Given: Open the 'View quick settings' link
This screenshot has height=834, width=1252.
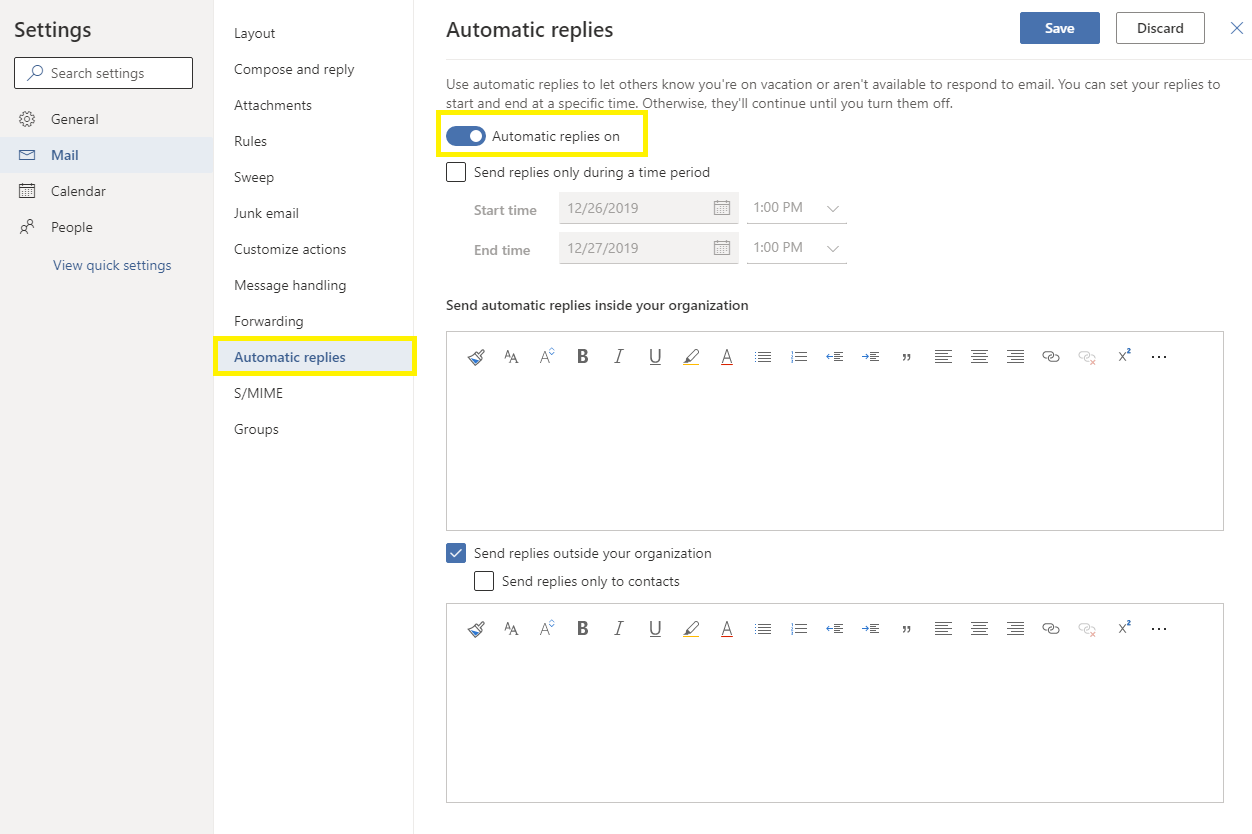Looking at the screenshot, I should pyautogui.click(x=112, y=265).
